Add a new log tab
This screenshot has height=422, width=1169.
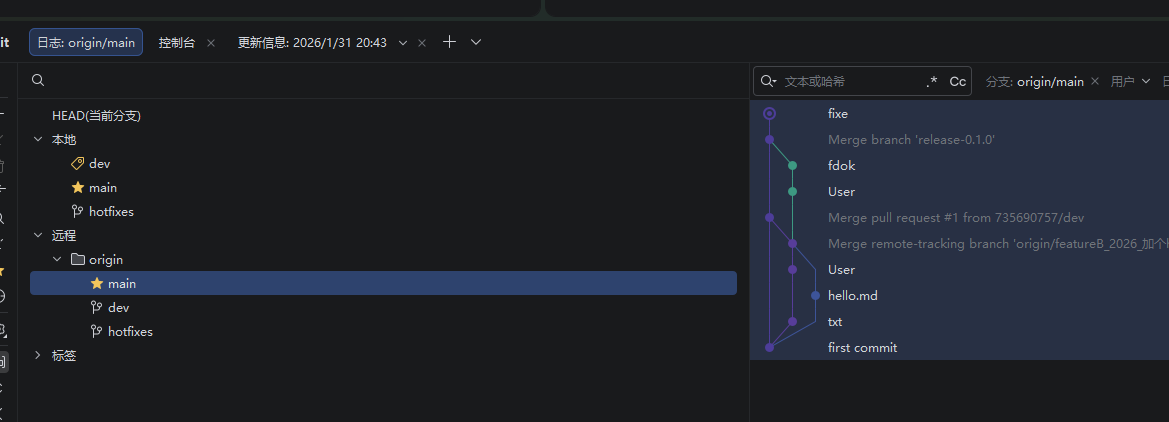(x=449, y=42)
